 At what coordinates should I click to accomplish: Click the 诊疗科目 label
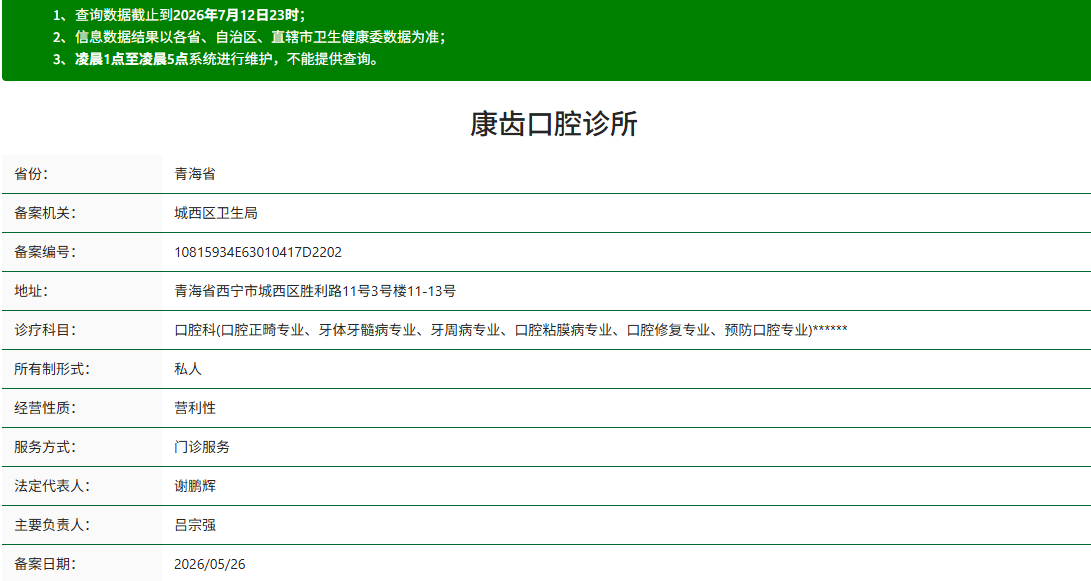[x=45, y=330]
